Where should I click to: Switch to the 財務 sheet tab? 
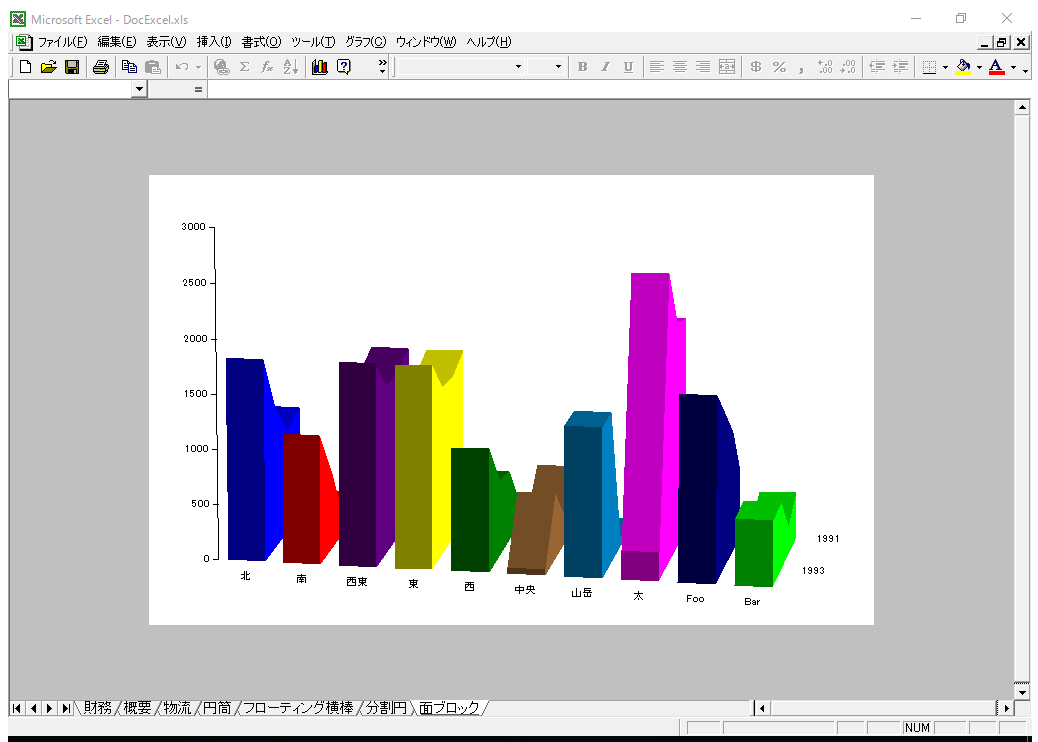(x=98, y=708)
